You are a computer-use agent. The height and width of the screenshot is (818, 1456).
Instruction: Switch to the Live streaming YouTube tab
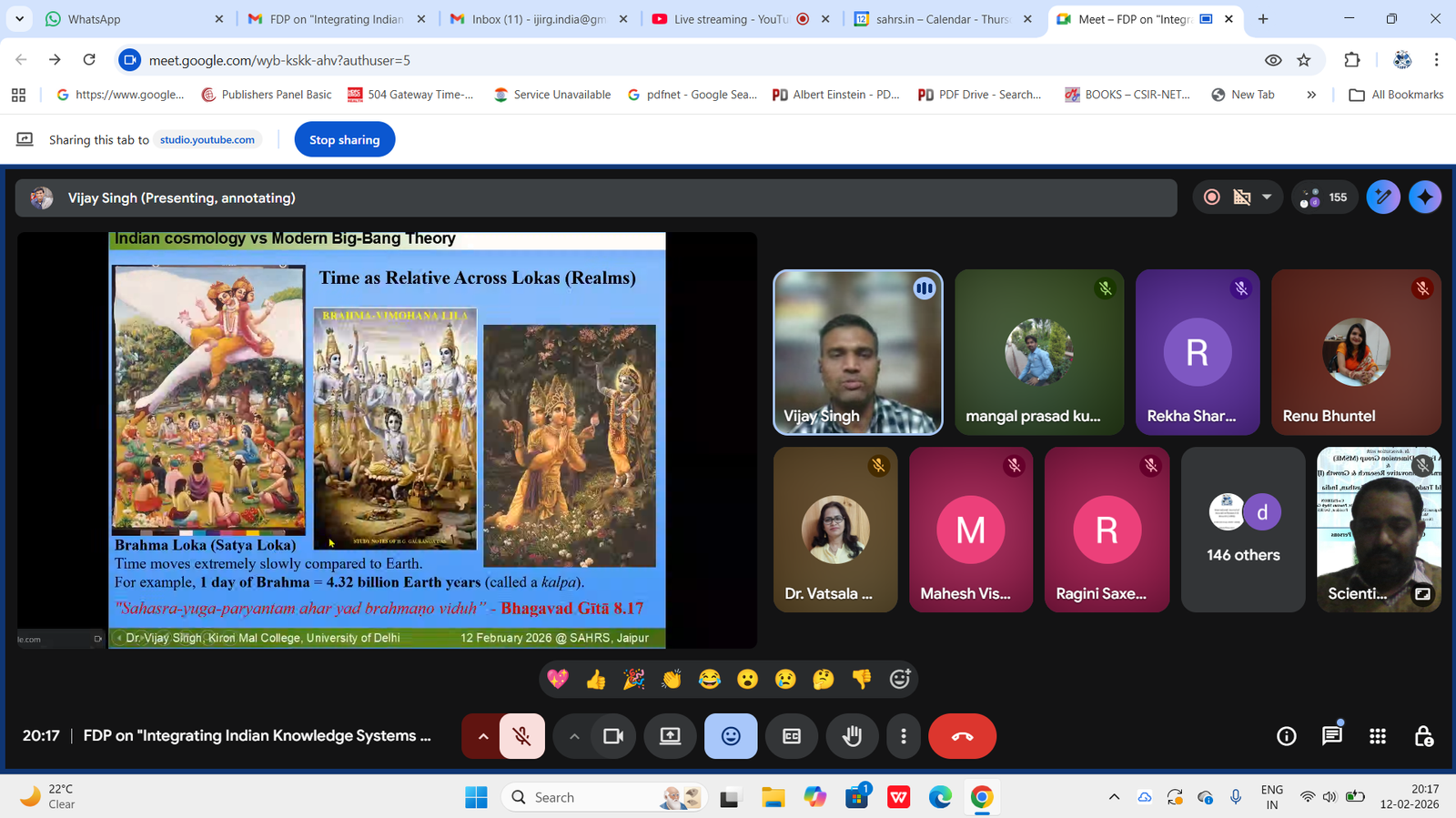(x=730, y=19)
